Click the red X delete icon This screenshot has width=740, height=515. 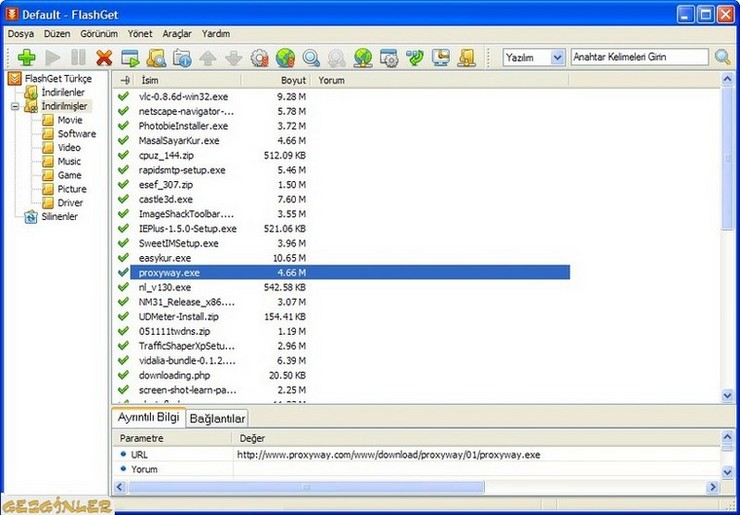(x=104, y=58)
